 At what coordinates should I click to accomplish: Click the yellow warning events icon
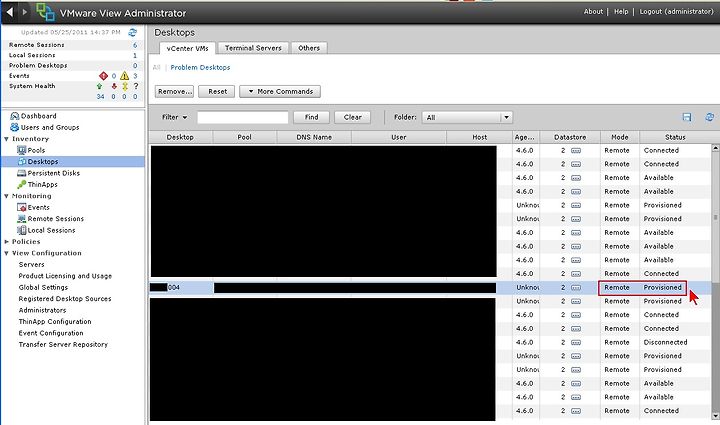(x=124, y=76)
